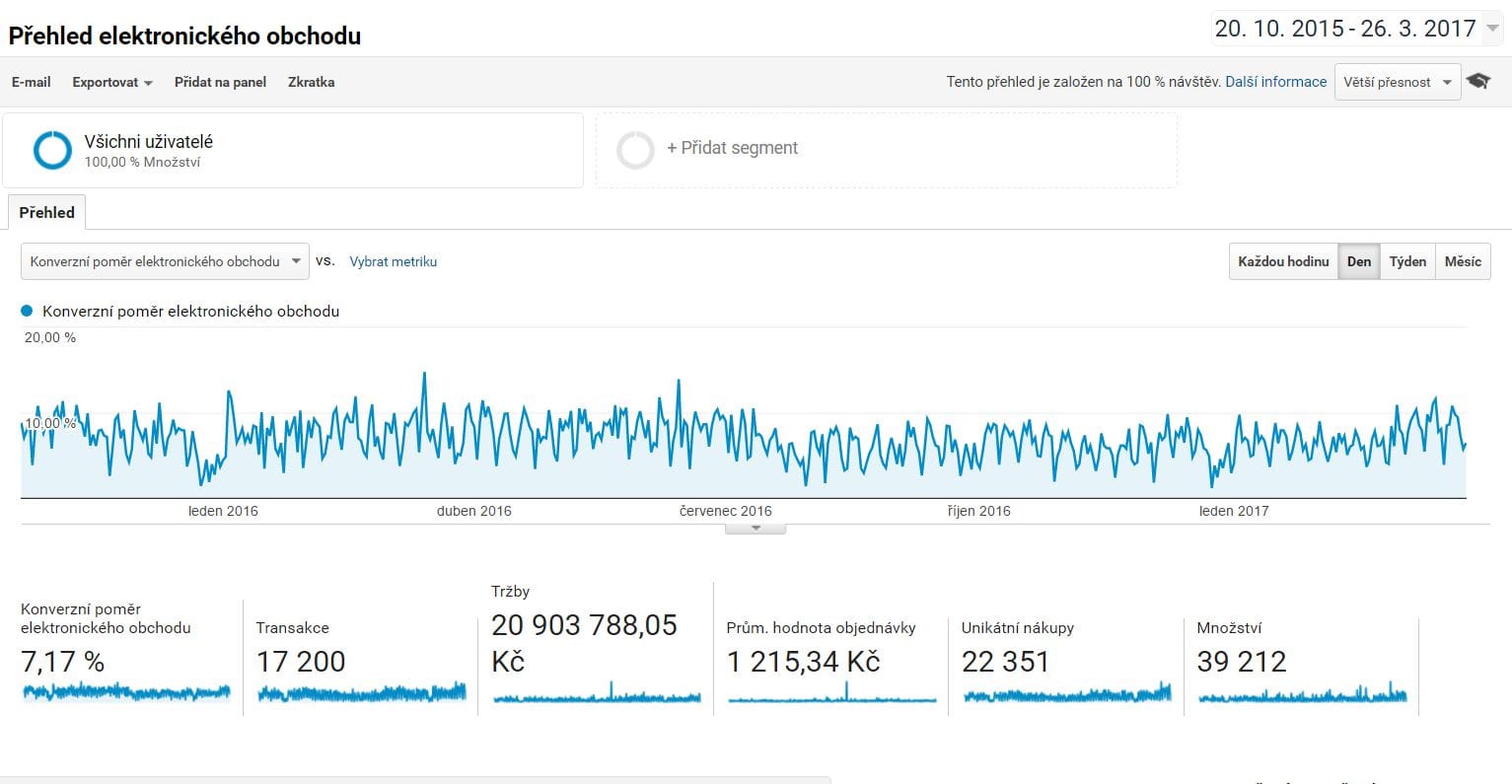
Task: Click the graduation cap education icon
Action: [1477, 82]
